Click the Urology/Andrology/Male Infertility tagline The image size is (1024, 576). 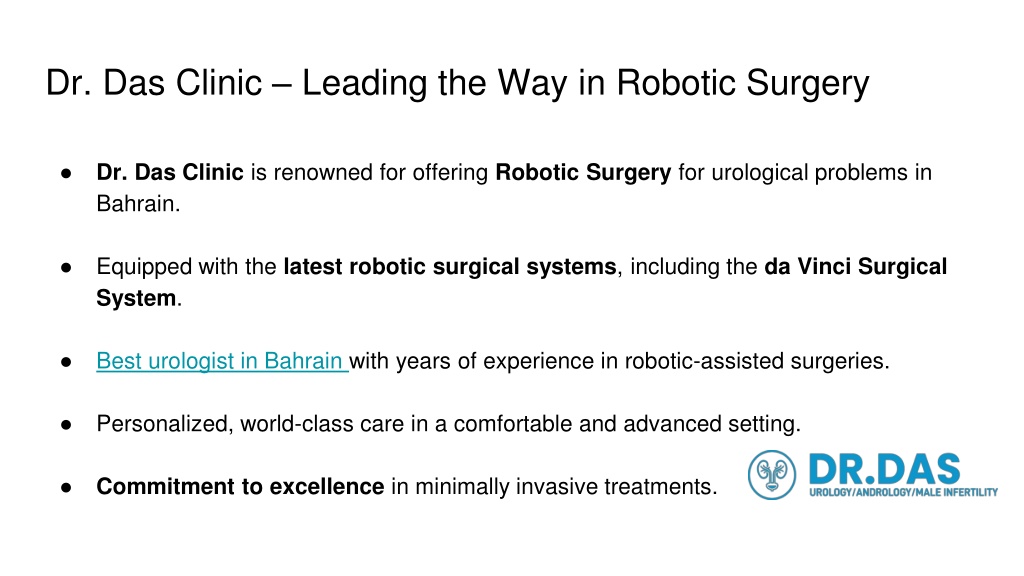pos(903,492)
